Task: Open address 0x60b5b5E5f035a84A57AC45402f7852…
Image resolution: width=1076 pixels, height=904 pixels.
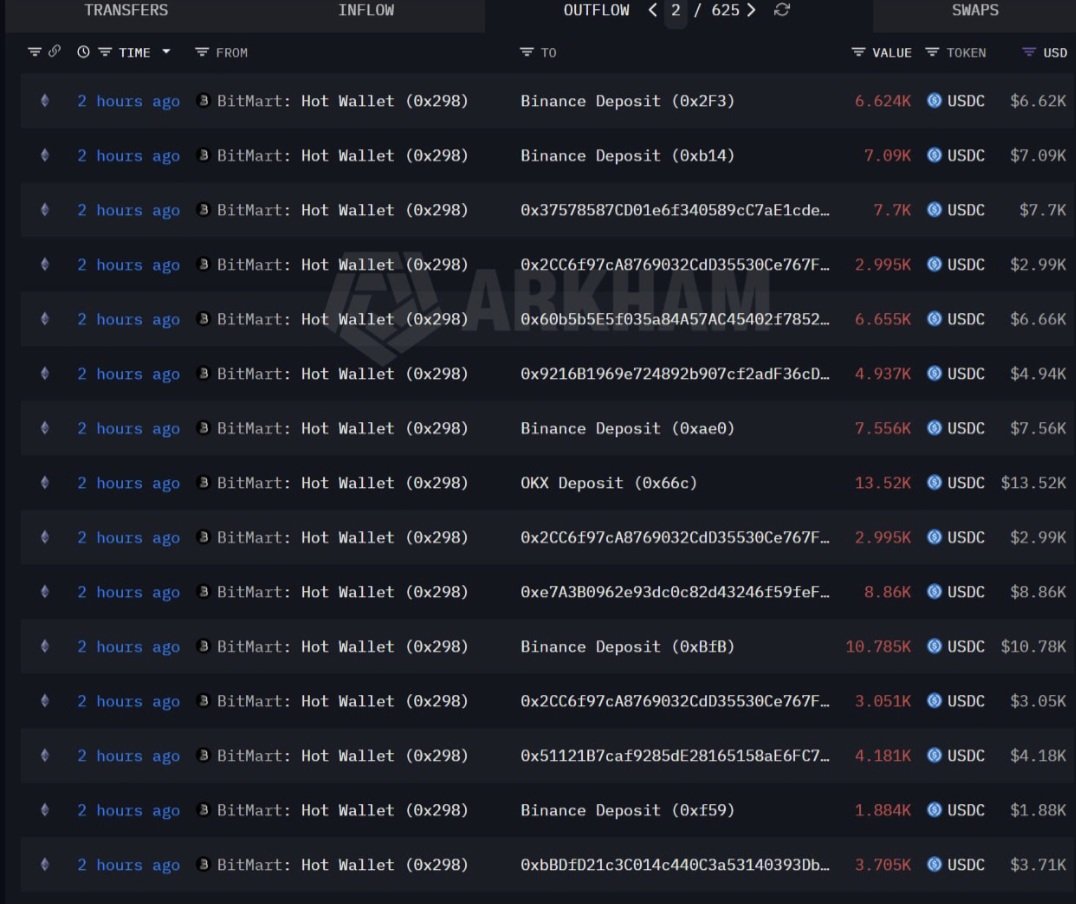Action: coord(675,319)
